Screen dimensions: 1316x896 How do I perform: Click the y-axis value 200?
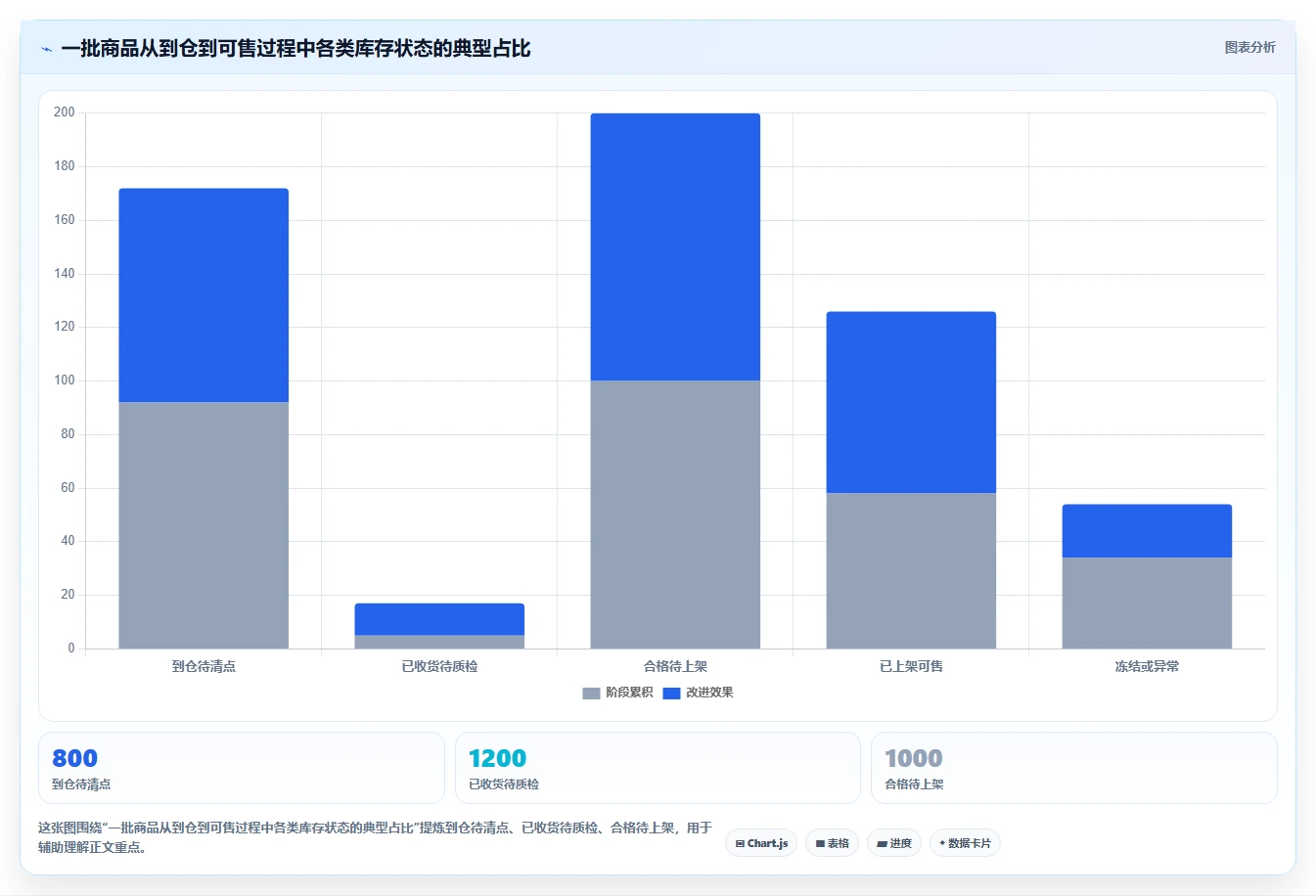pyautogui.click(x=65, y=112)
